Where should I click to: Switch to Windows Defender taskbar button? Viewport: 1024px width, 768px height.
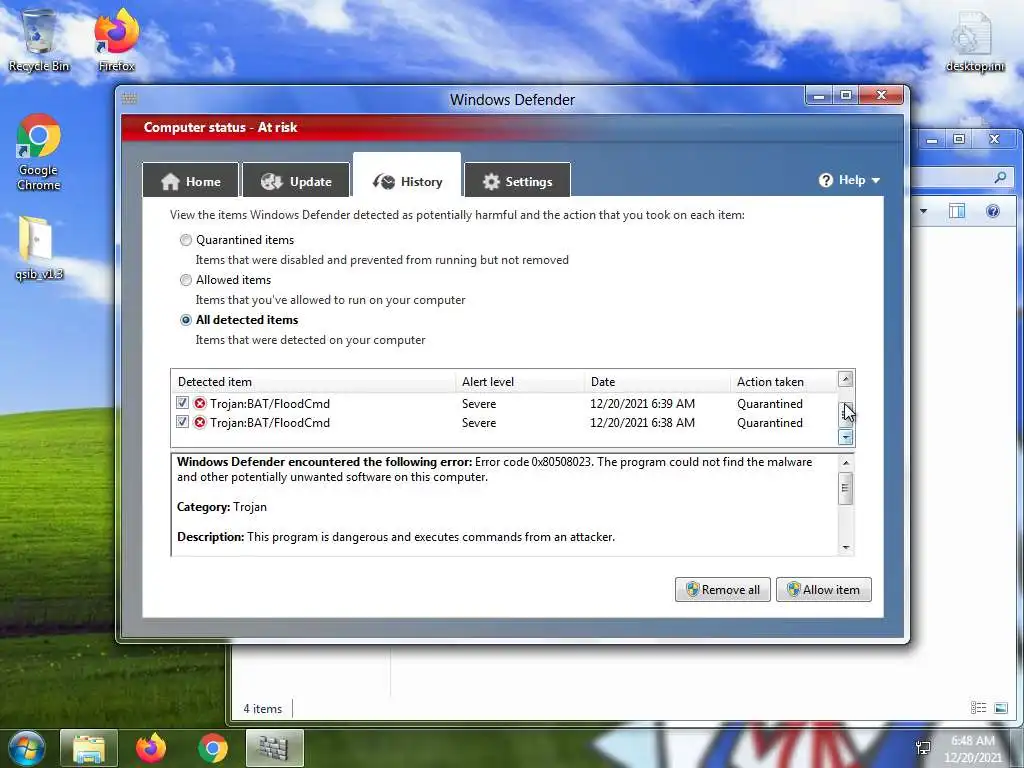(274, 748)
